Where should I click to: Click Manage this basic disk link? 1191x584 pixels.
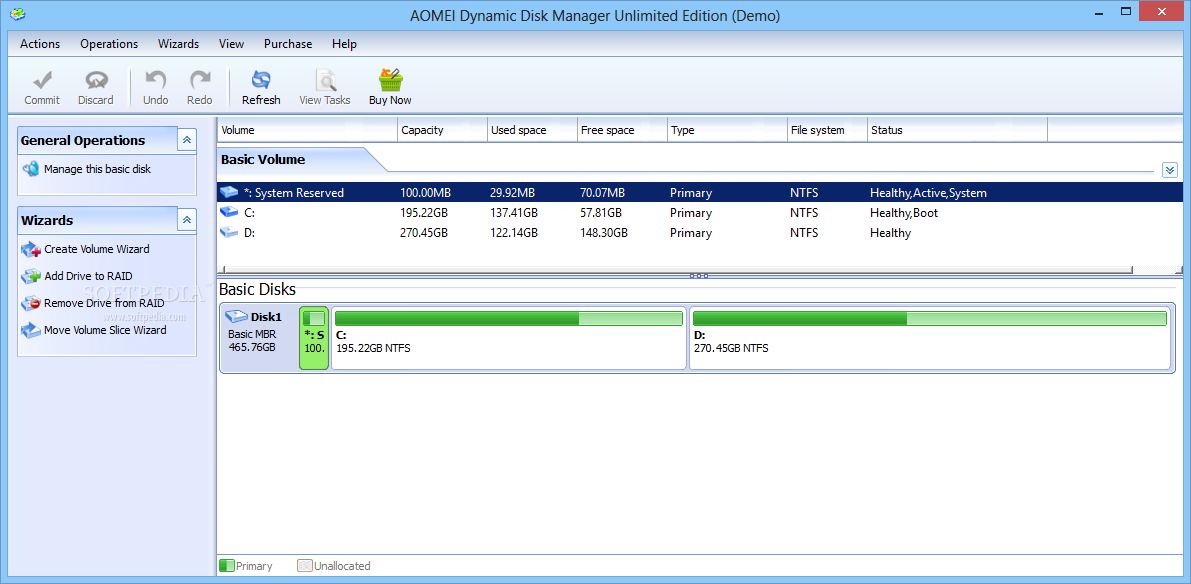(x=97, y=169)
